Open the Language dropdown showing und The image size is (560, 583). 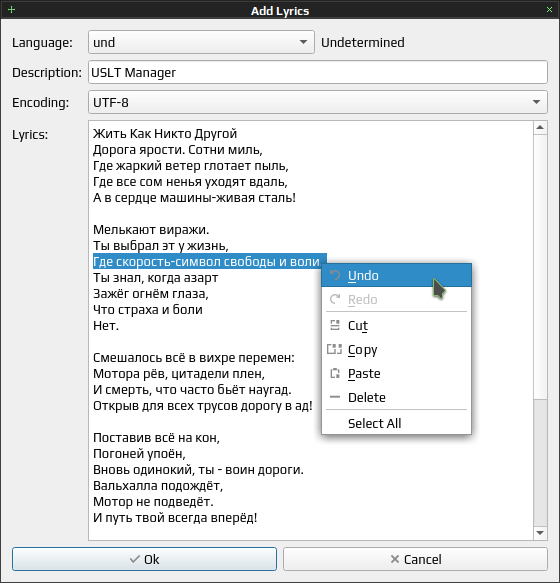pos(201,42)
